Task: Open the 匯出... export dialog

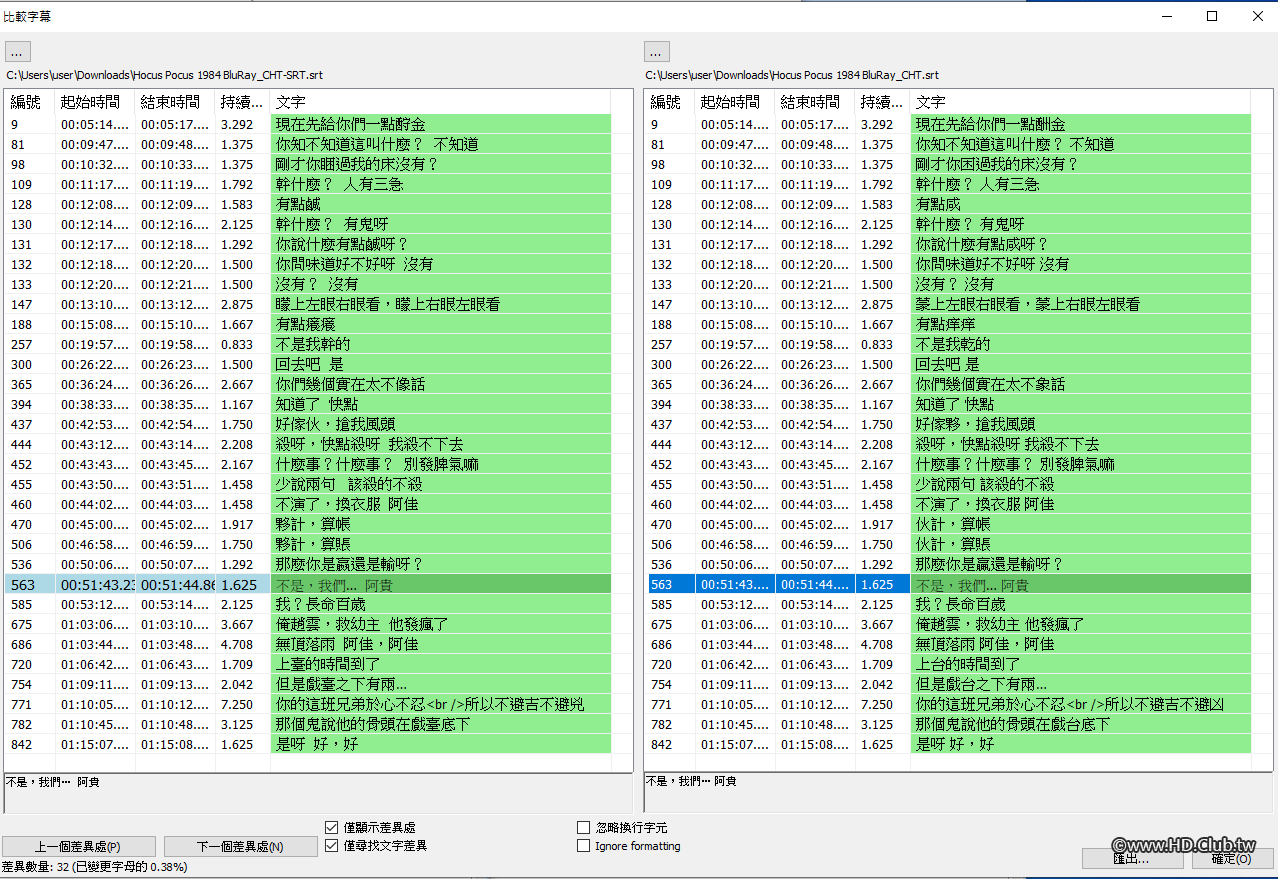Action: [1132, 858]
